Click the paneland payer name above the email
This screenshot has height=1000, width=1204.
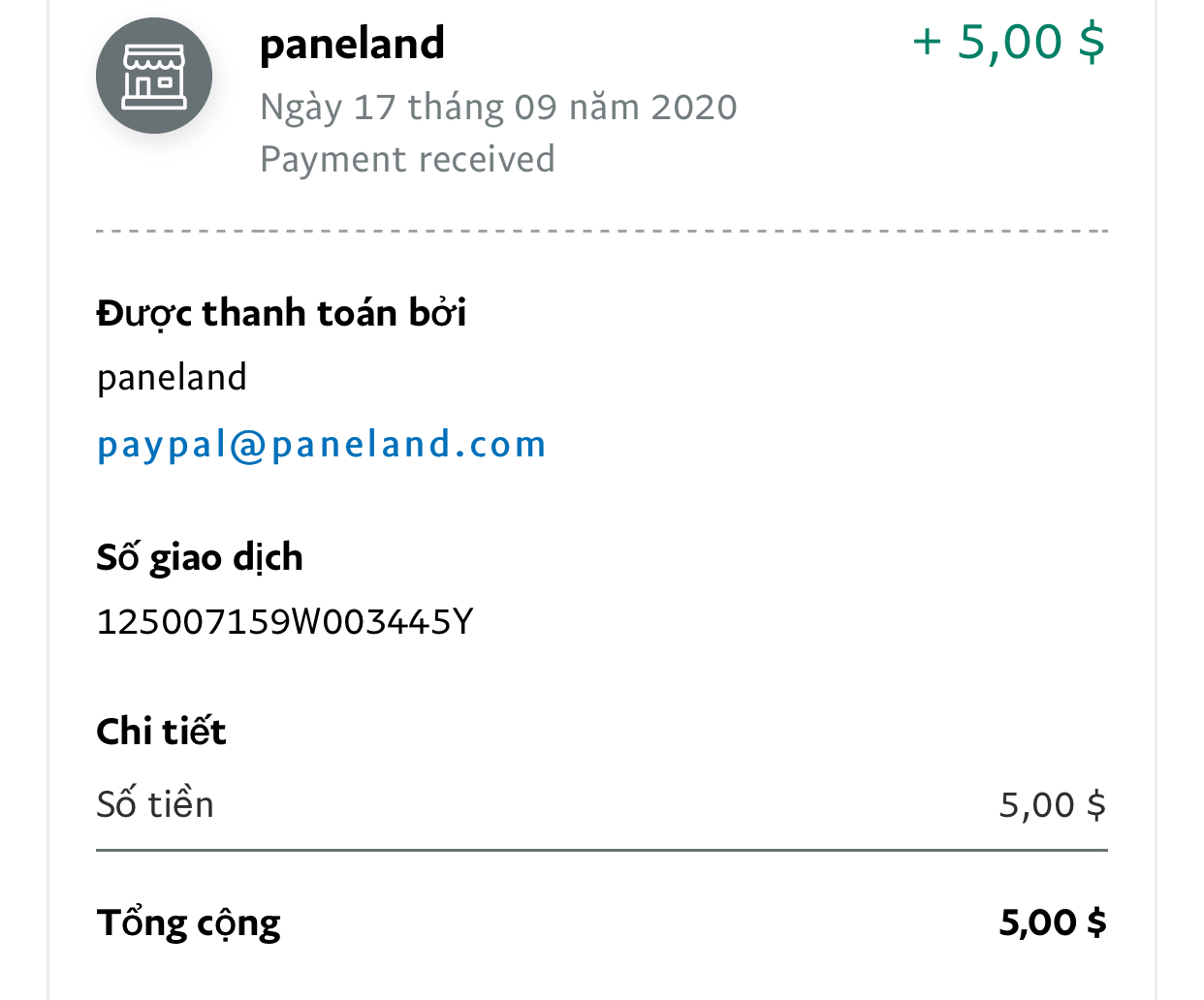coord(172,377)
